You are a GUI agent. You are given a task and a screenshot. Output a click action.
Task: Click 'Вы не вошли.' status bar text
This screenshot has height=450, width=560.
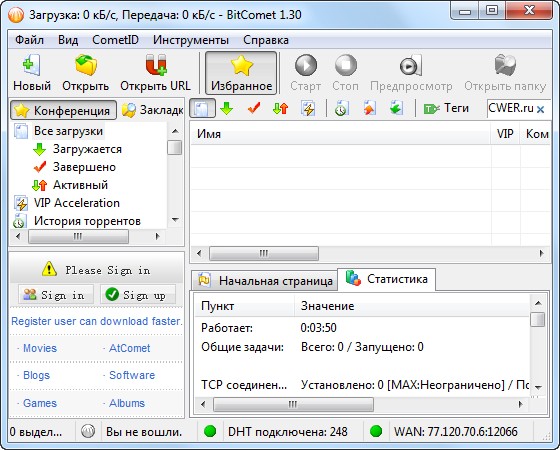click(x=144, y=432)
